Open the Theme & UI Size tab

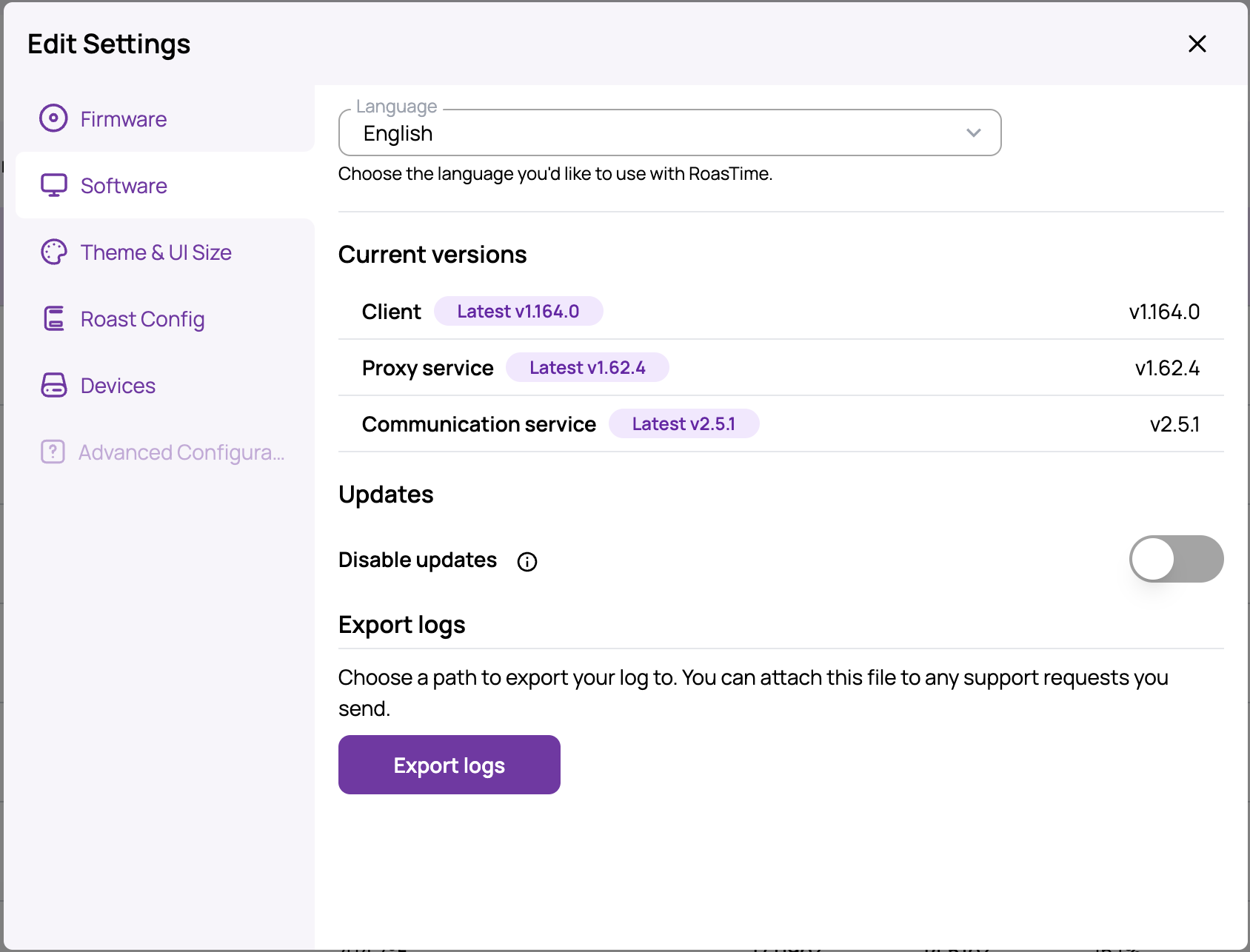(x=156, y=252)
